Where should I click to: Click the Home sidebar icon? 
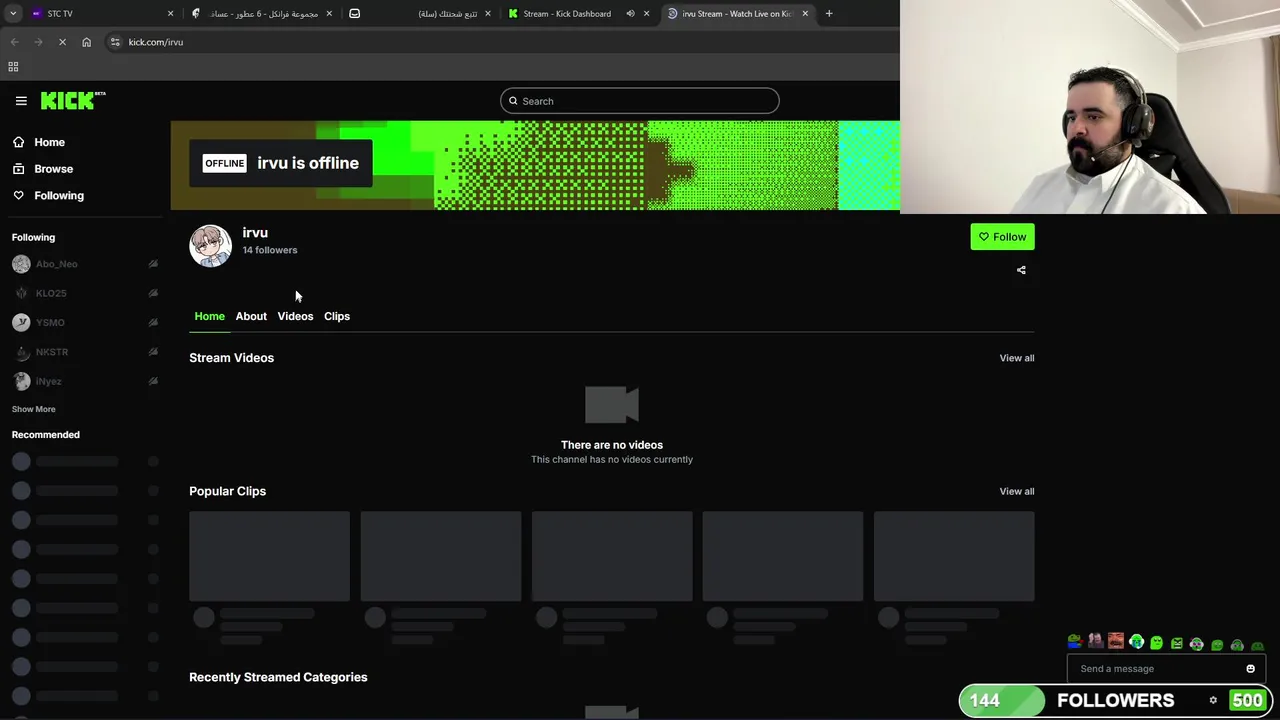click(18, 142)
